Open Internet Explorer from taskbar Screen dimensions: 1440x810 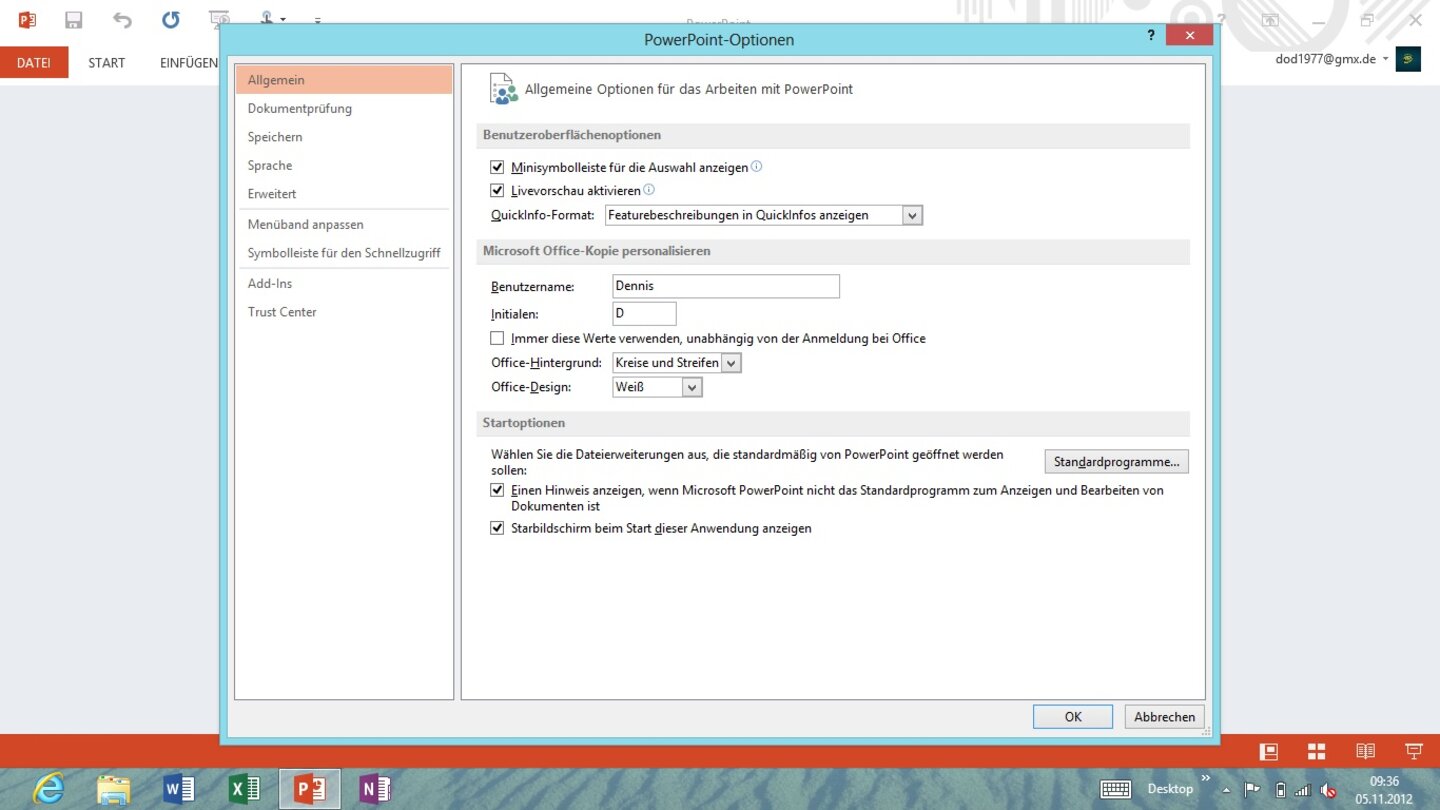tap(47, 789)
